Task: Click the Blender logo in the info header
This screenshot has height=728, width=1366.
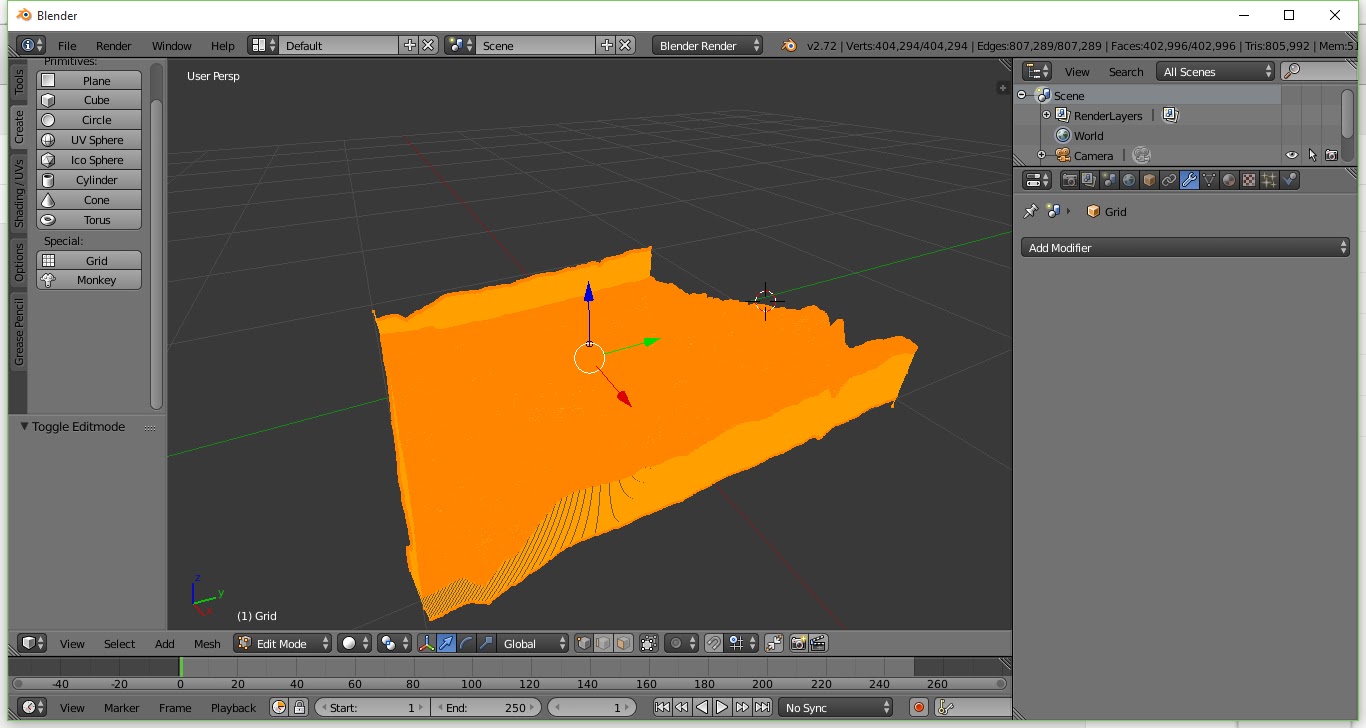Action: coord(789,45)
